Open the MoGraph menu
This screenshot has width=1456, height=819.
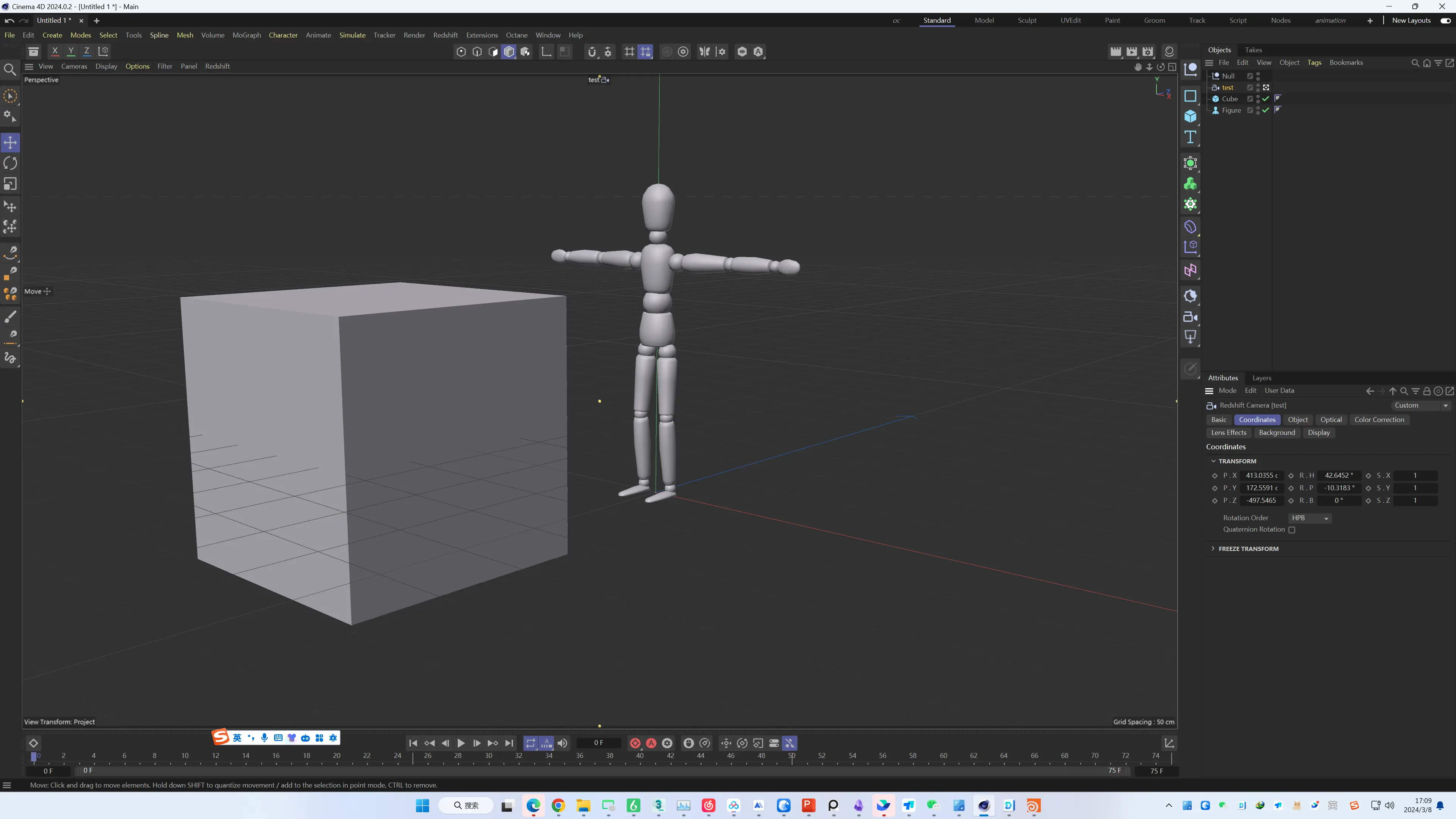point(246,35)
